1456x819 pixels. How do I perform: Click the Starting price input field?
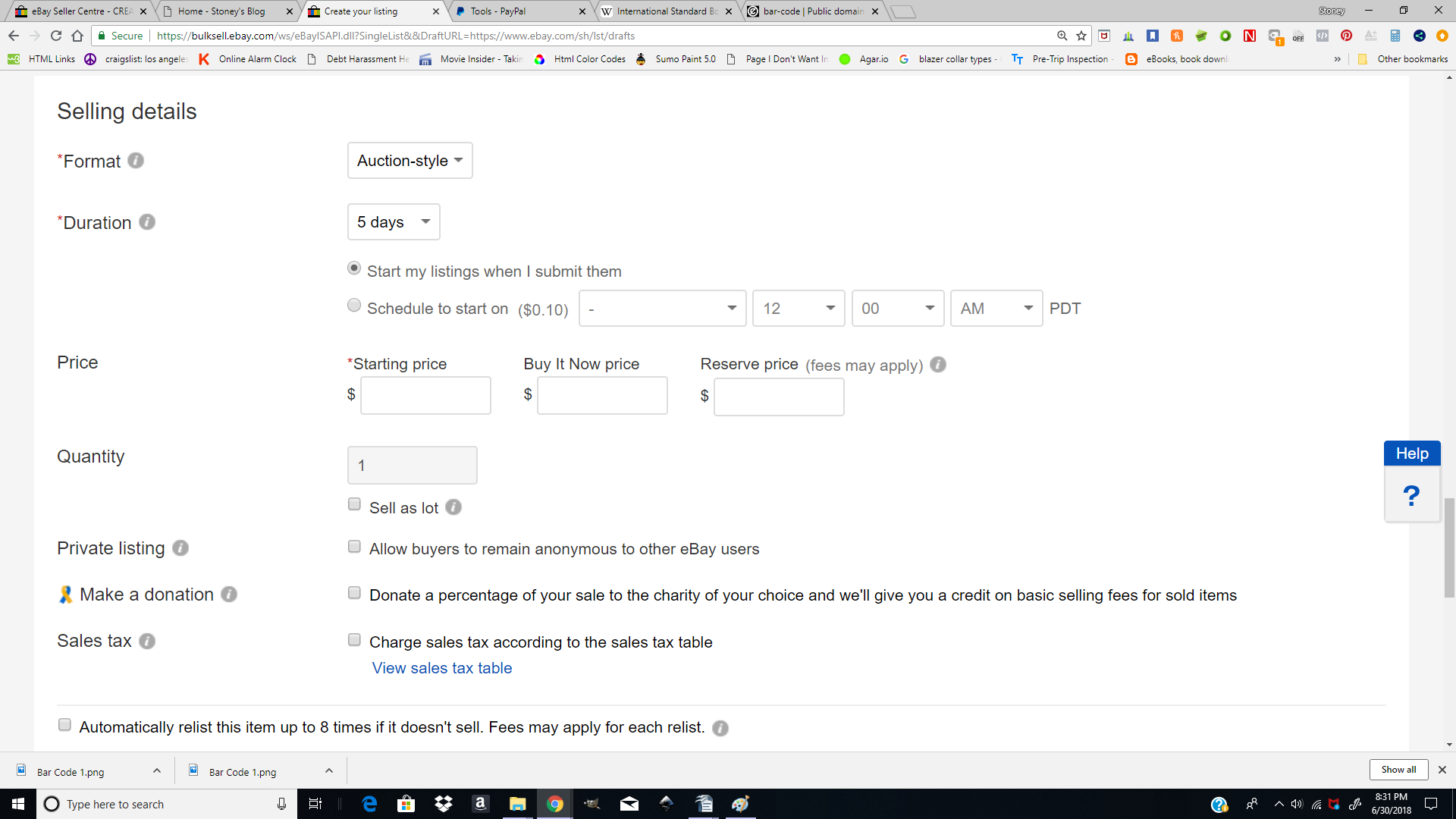point(425,395)
